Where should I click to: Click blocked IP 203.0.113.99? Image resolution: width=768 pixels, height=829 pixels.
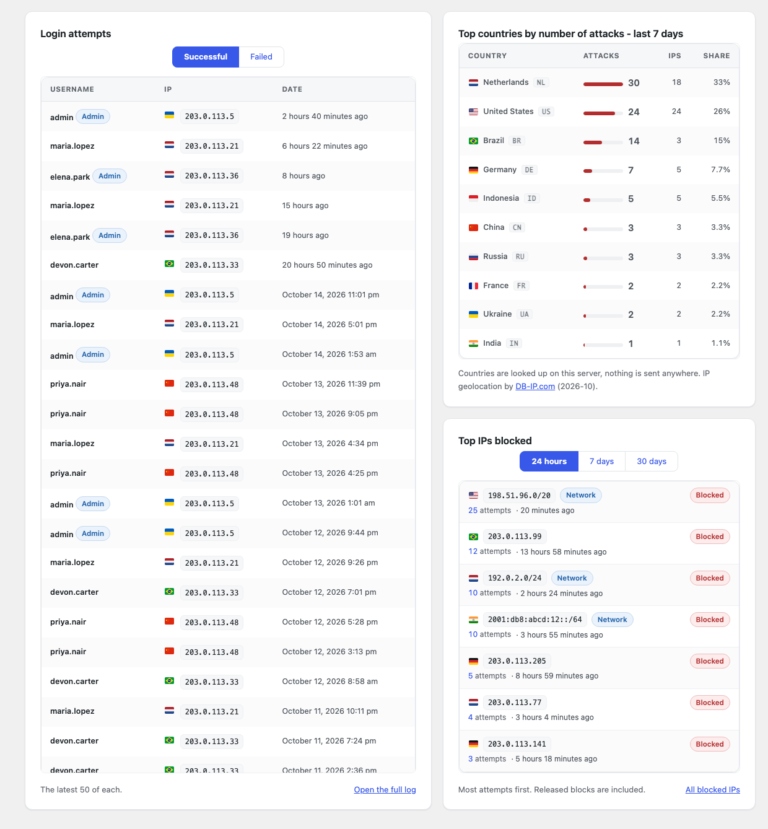coord(514,537)
